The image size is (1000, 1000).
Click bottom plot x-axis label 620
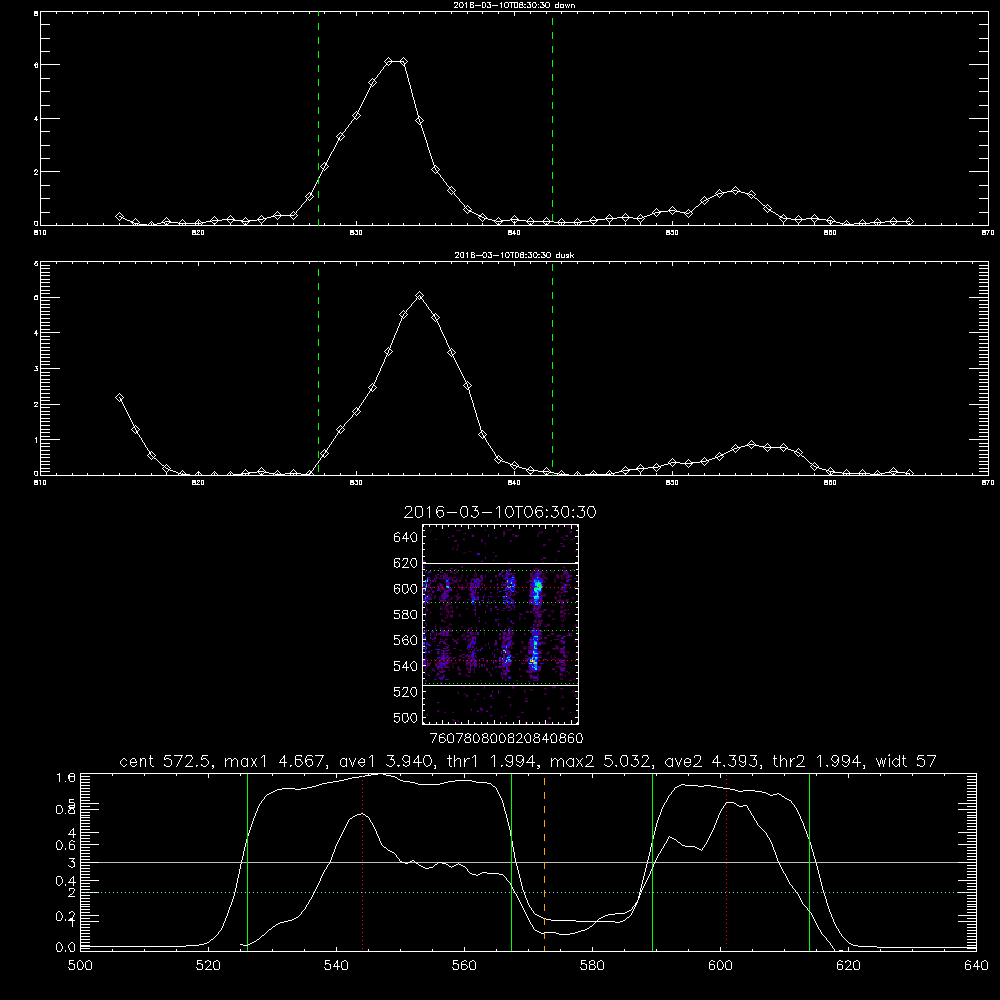coord(848,966)
